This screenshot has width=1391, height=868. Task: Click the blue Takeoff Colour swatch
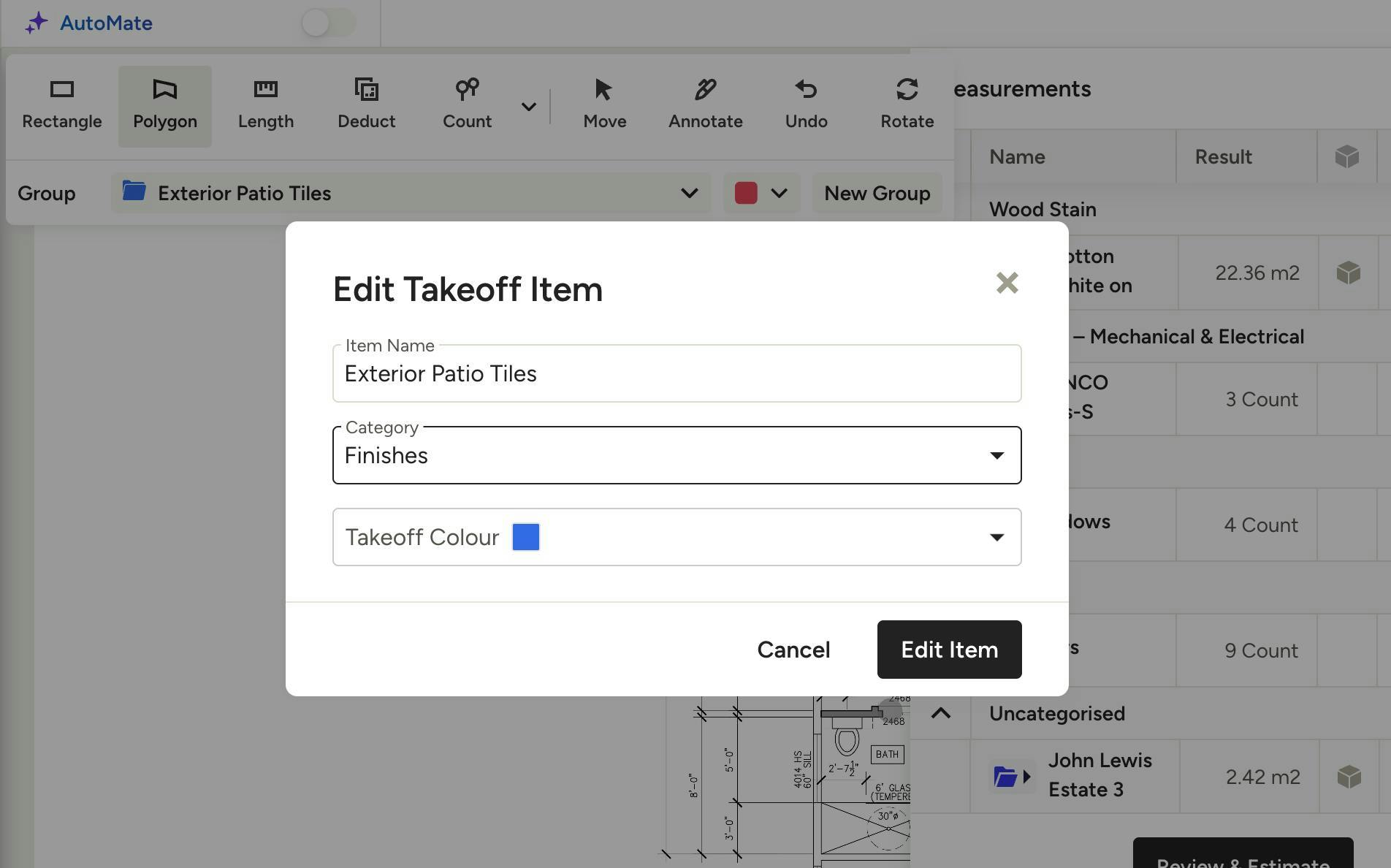click(x=526, y=537)
